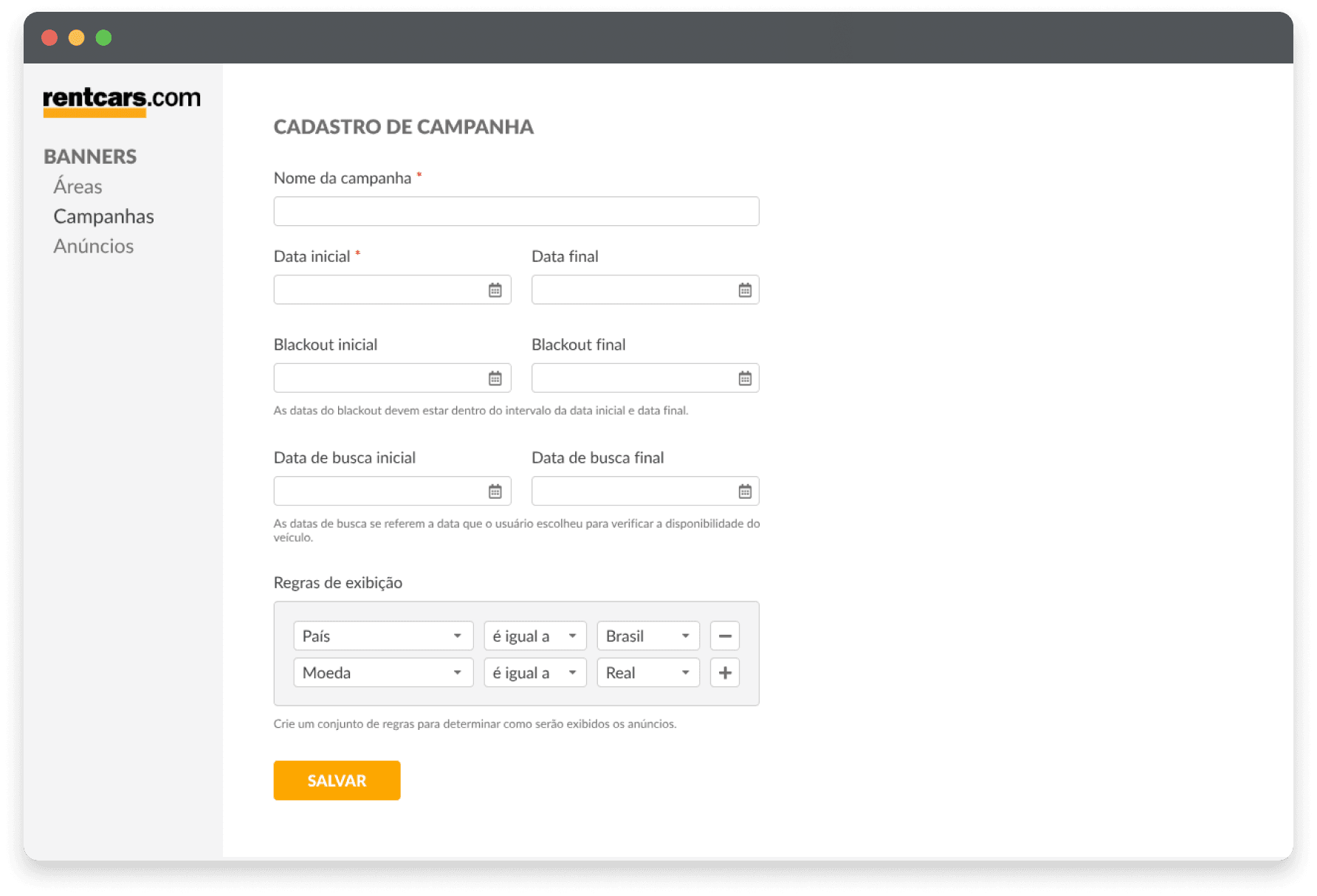Image resolution: width=1317 pixels, height=896 pixels.
Task: Open calendar picker for Data inicial
Action: tap(495, 290)
